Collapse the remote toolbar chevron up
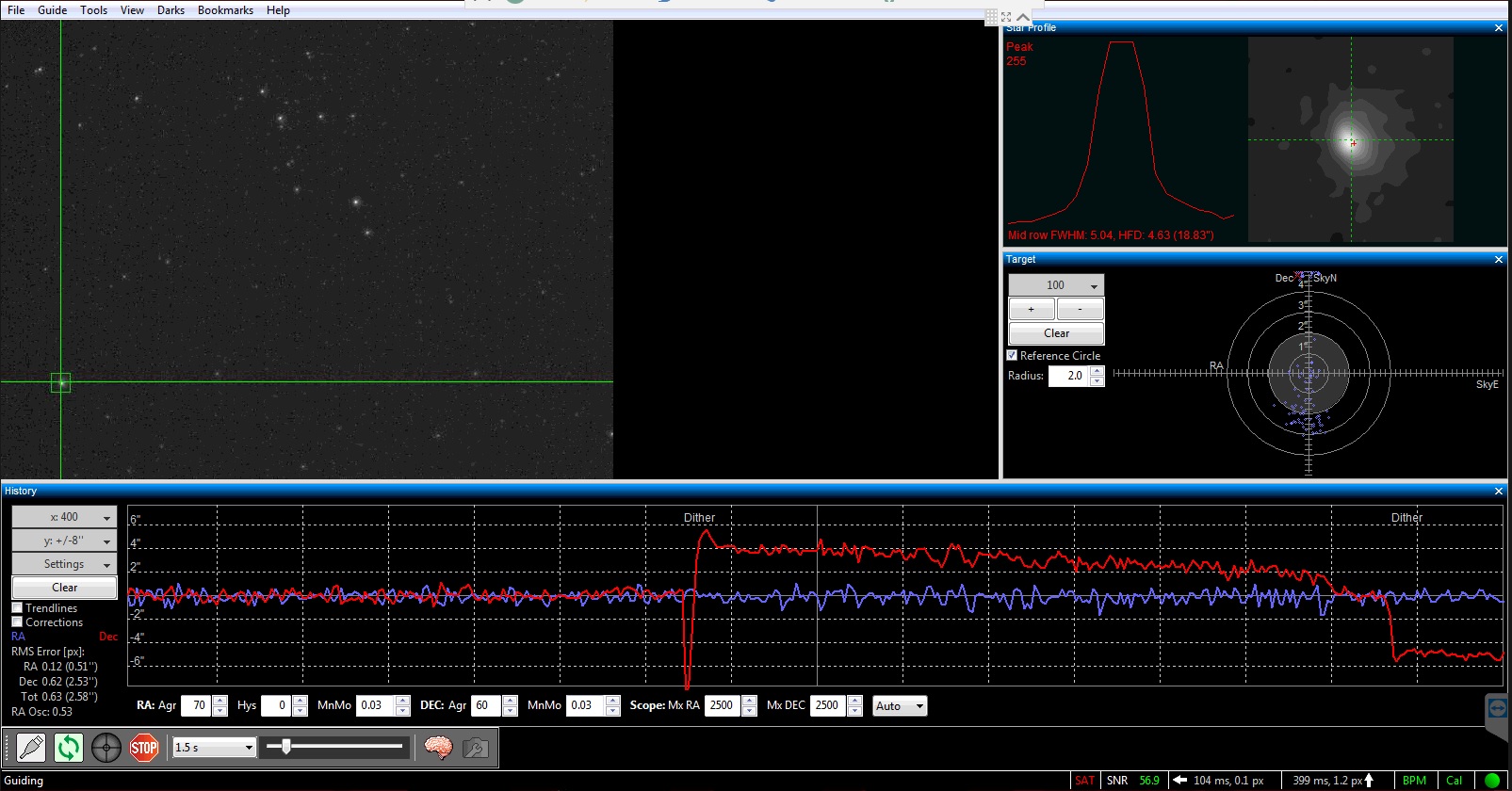 coord(1023,17)
